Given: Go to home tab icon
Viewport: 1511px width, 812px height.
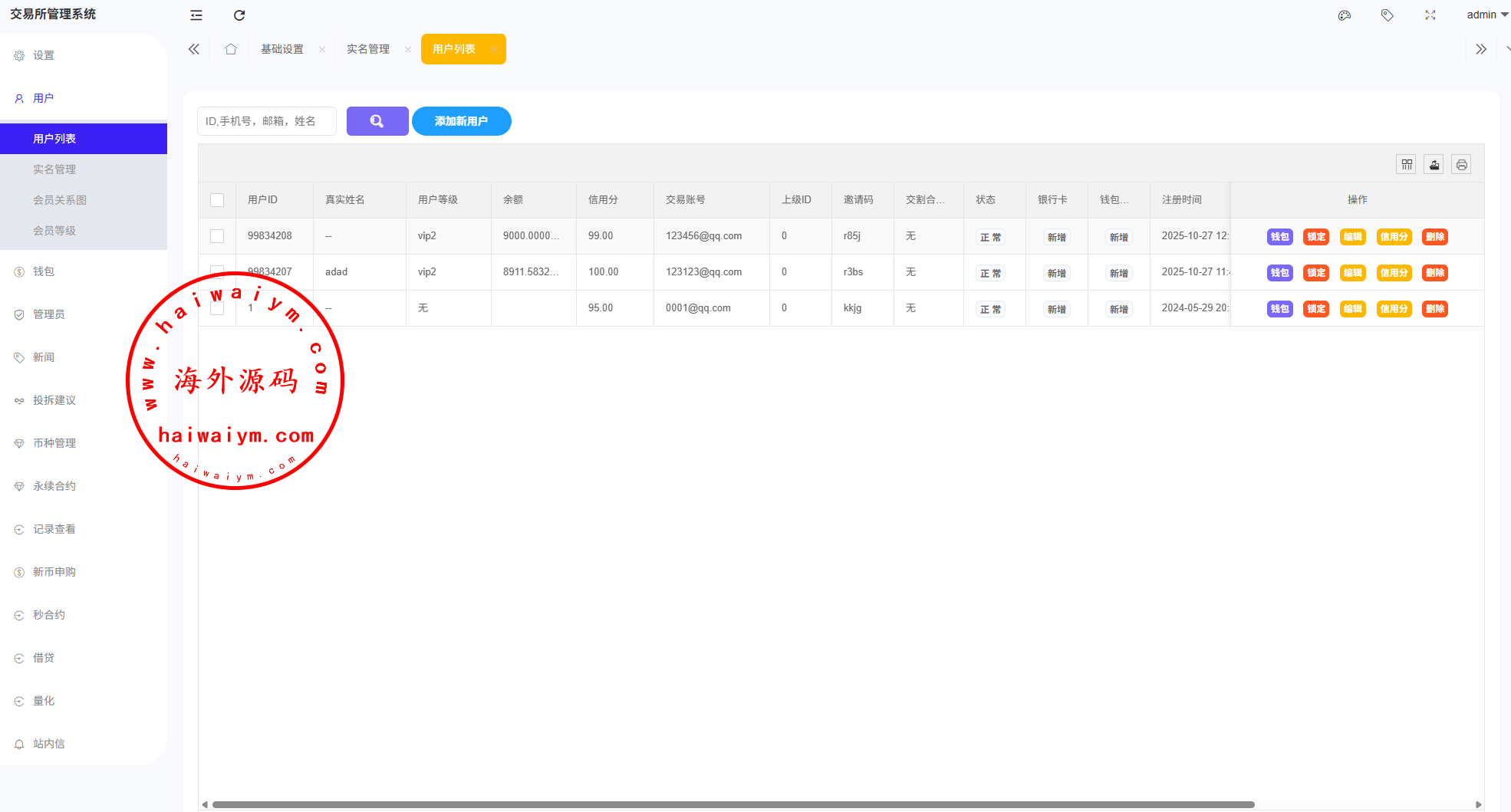Looking at the screenshot, I should pos(231,49).
